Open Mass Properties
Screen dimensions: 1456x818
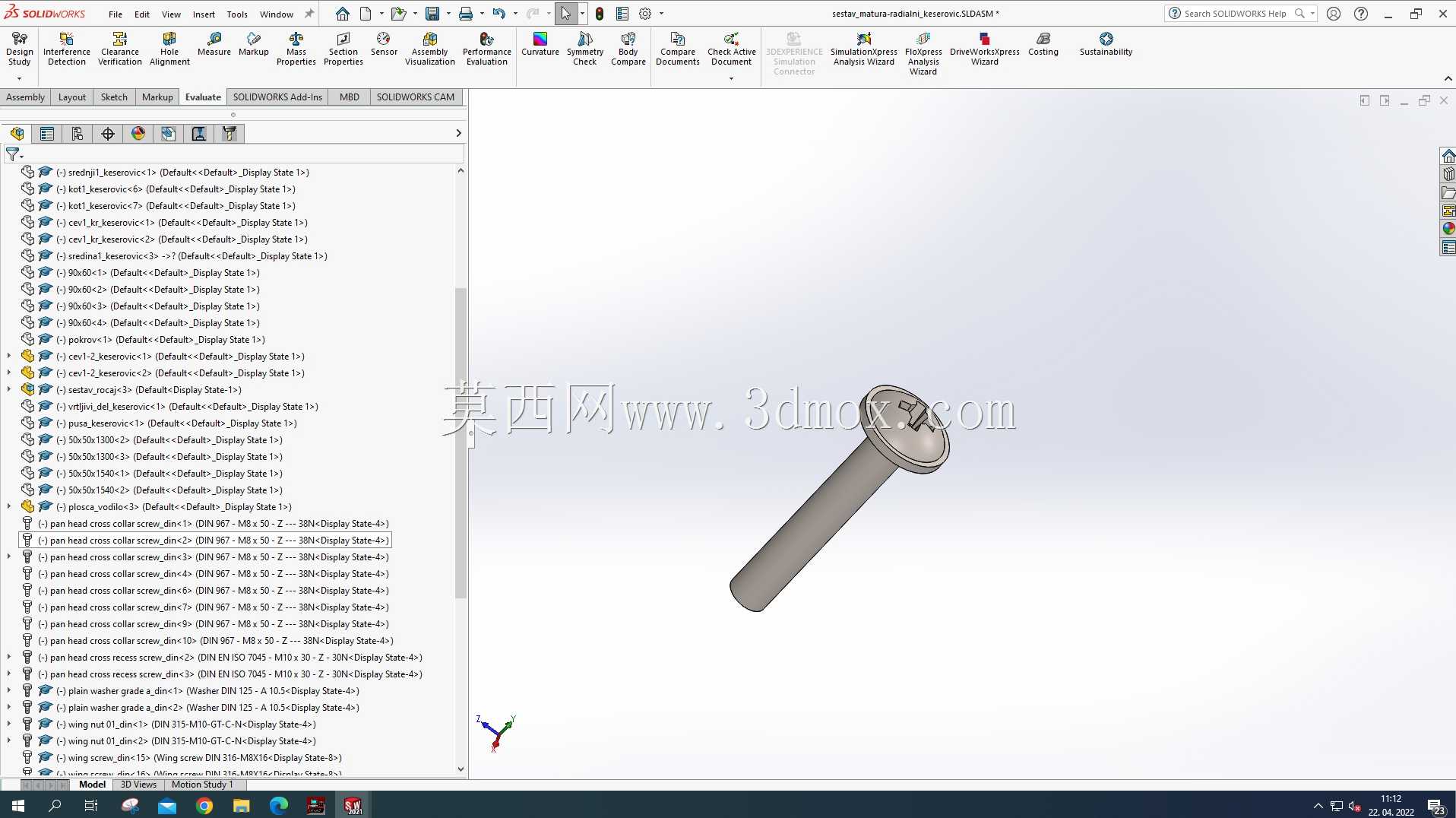point(296,50)
